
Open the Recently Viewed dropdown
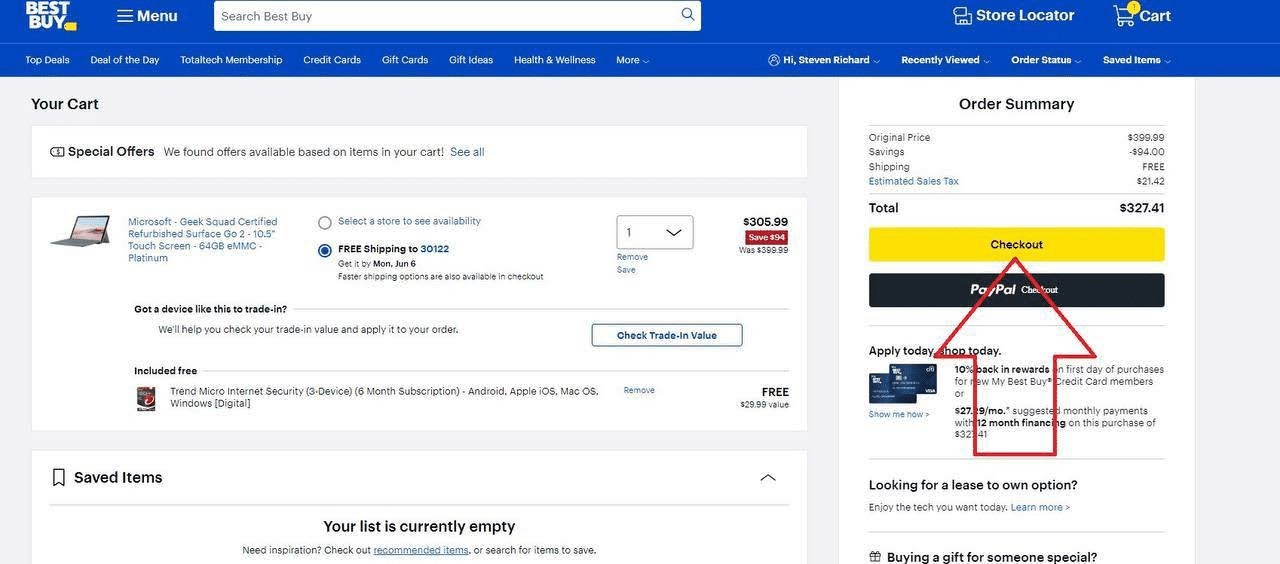[945, 60]
